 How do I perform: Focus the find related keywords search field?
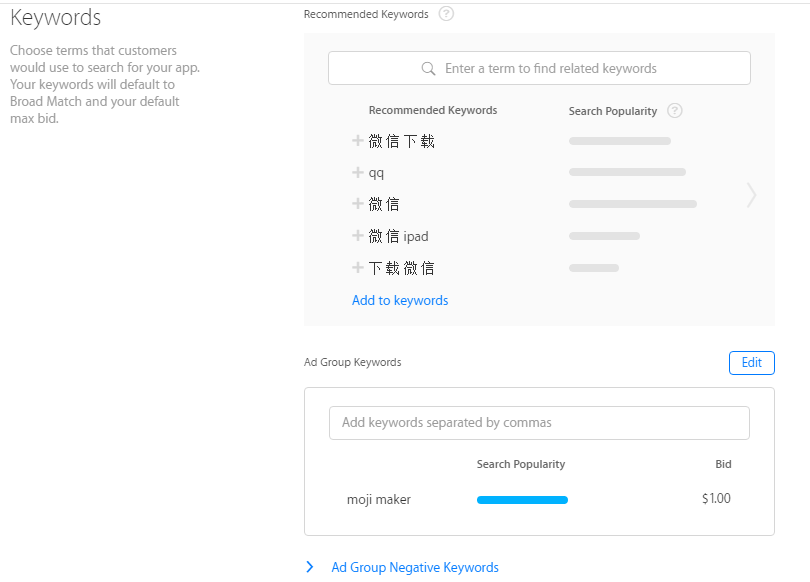539,68
